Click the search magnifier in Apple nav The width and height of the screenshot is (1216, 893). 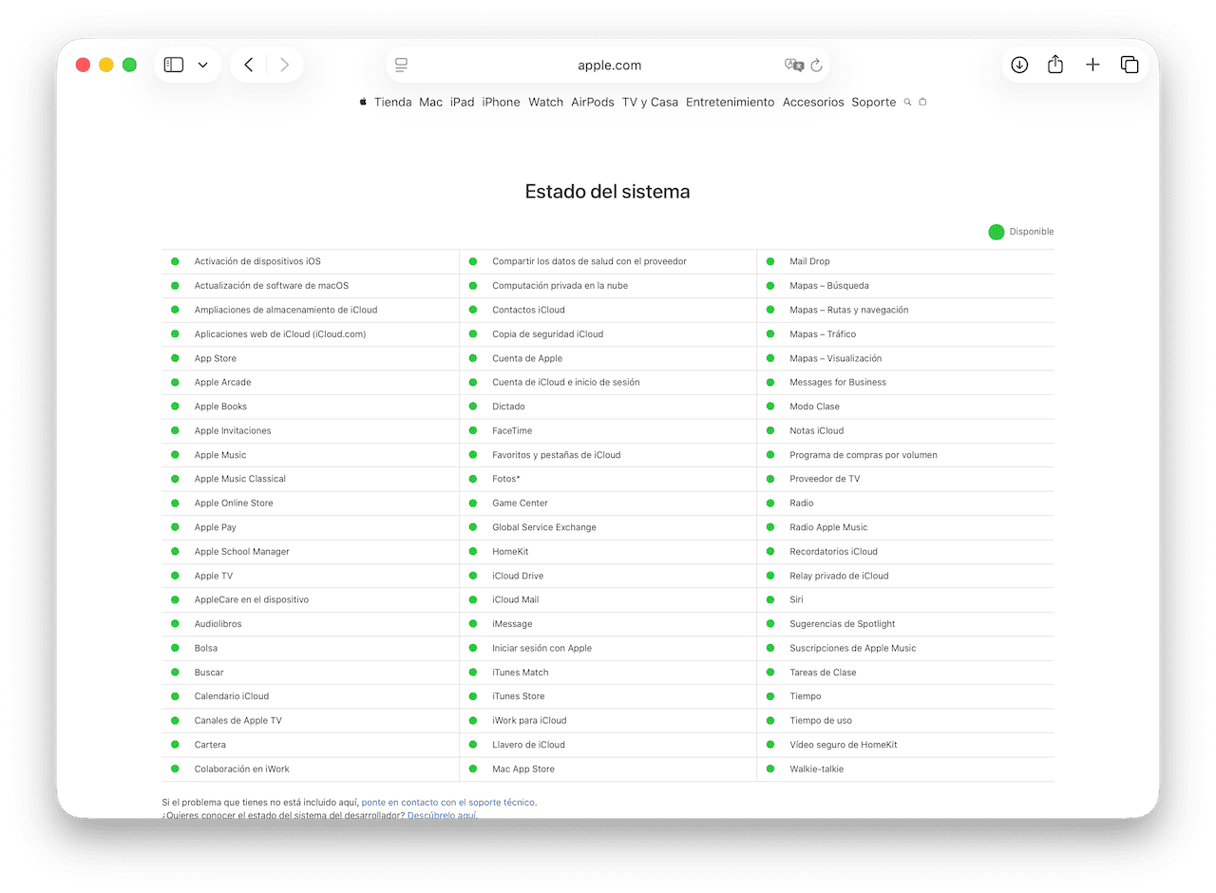coord(908,102)
